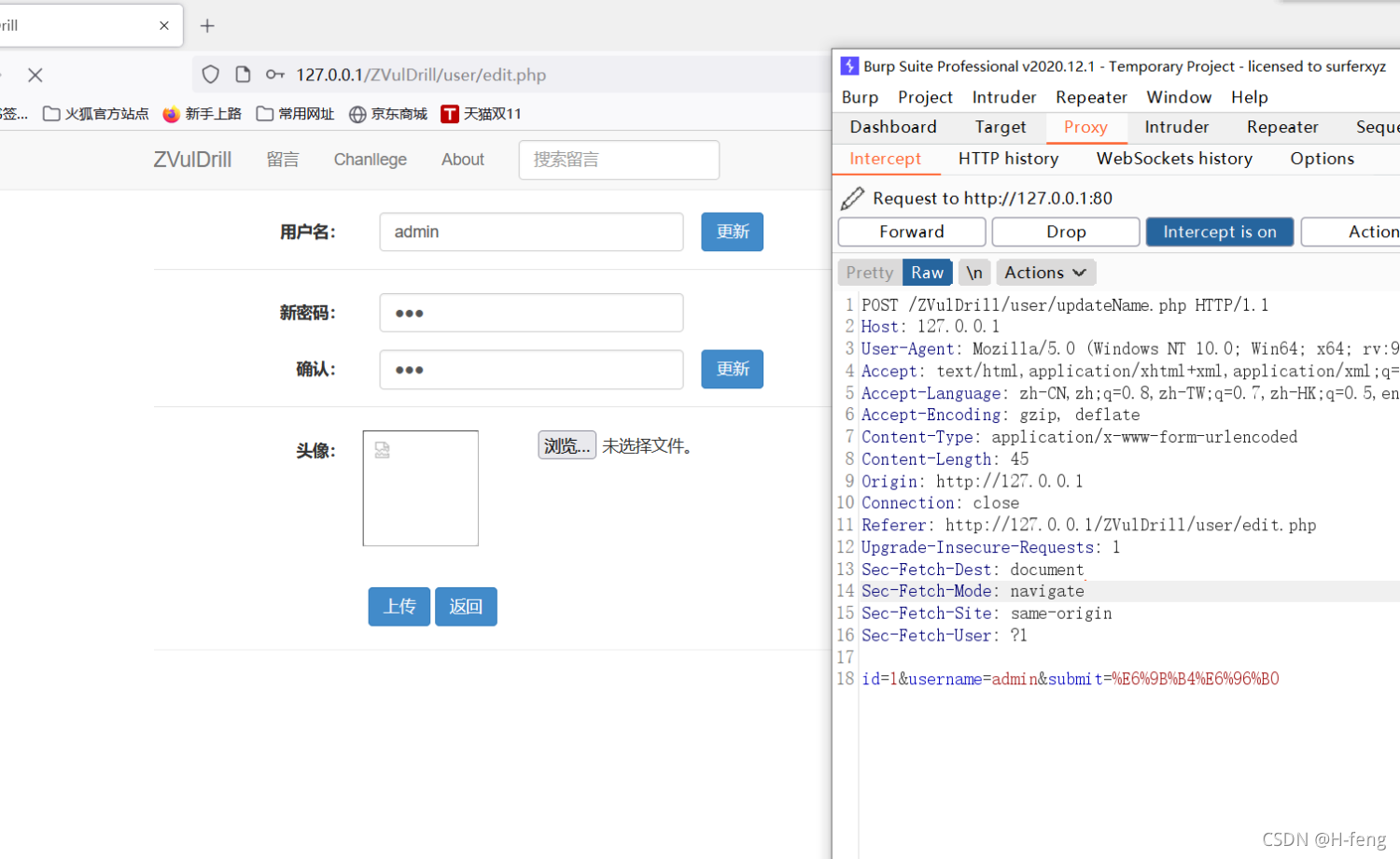Open the Help menu
1400x859 pixels.
1249,97
